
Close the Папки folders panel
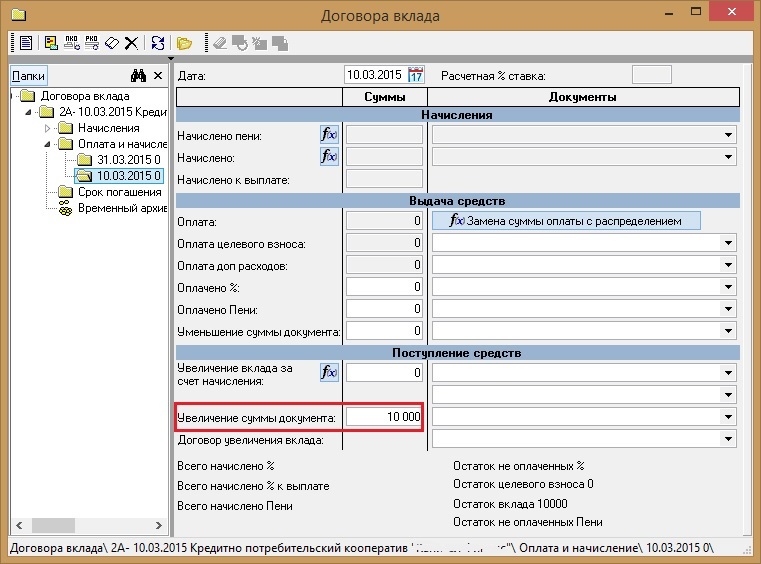158,75
